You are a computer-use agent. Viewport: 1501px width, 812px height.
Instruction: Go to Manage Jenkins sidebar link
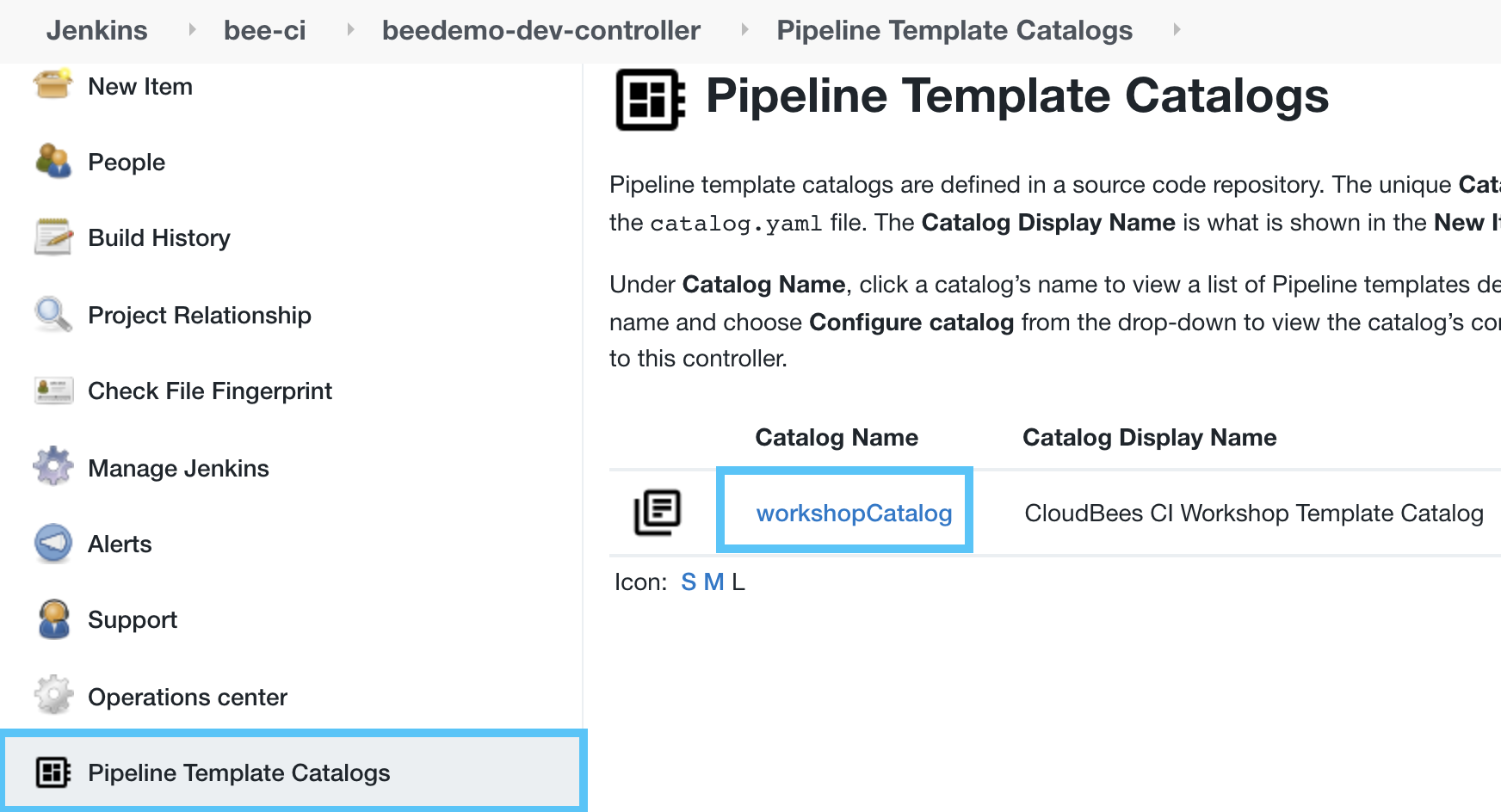(x=178, y=468)
